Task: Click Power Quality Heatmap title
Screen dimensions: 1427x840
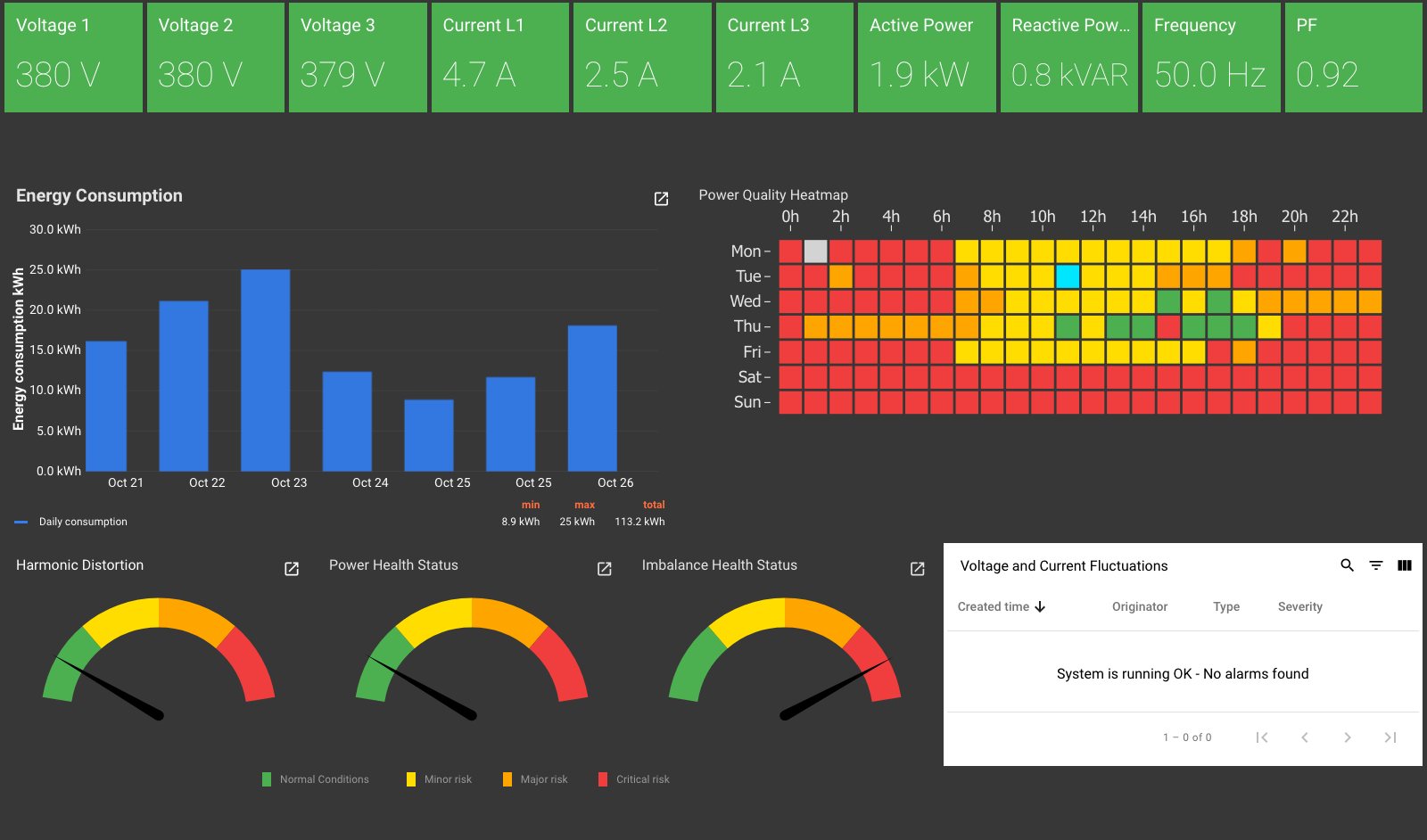Action: 773,194
